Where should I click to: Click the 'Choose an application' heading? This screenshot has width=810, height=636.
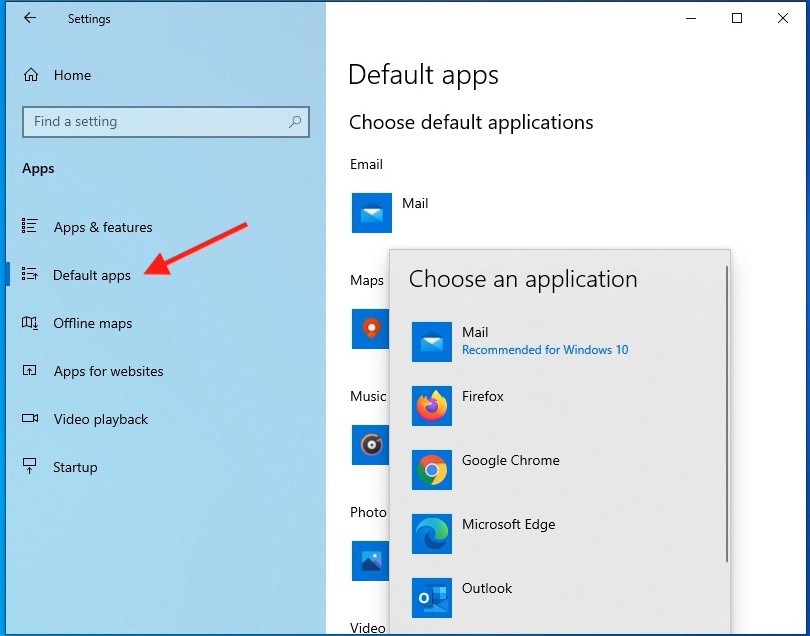[523, 280]
